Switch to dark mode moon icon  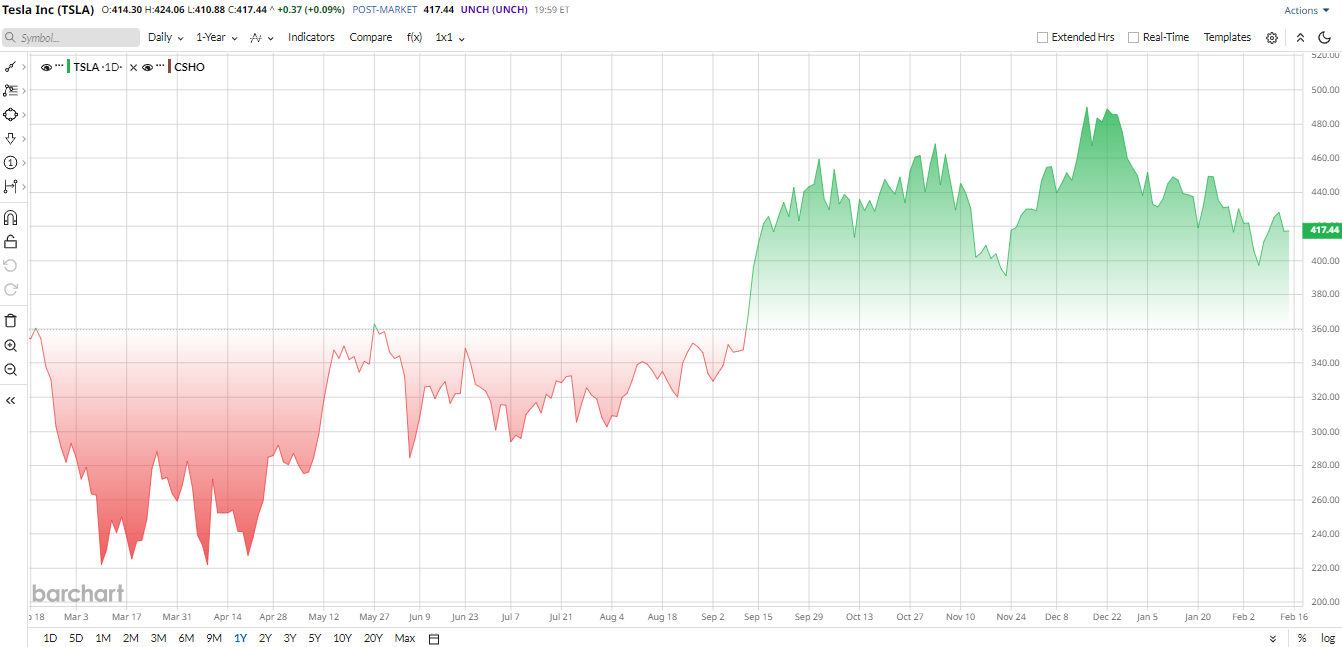(1325, 38)
